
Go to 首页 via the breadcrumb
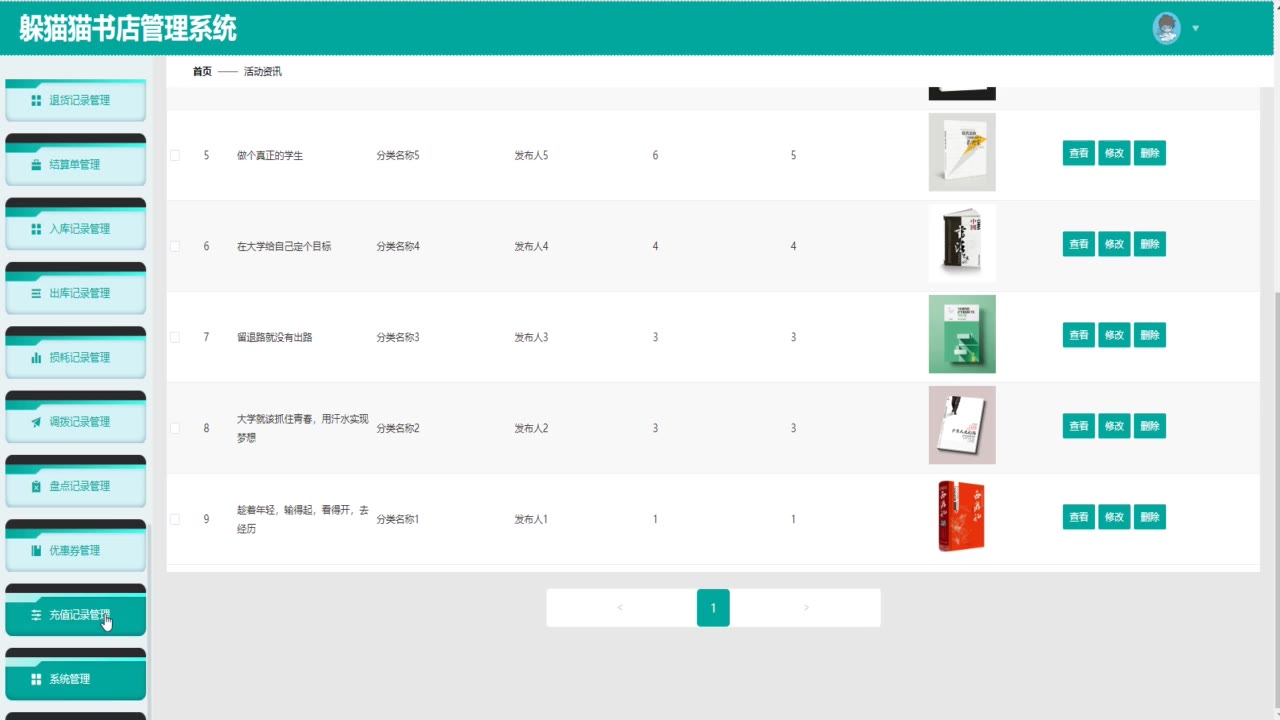click(x=202, y=72)
